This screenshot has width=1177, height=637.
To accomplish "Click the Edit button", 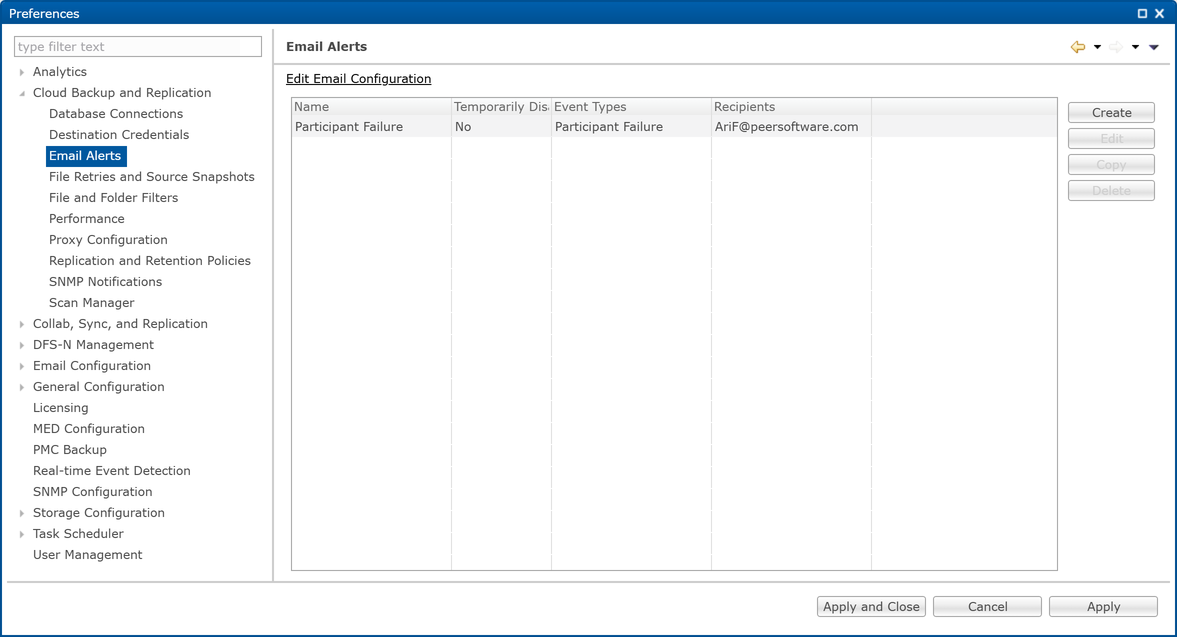I will pos(1111,139).
